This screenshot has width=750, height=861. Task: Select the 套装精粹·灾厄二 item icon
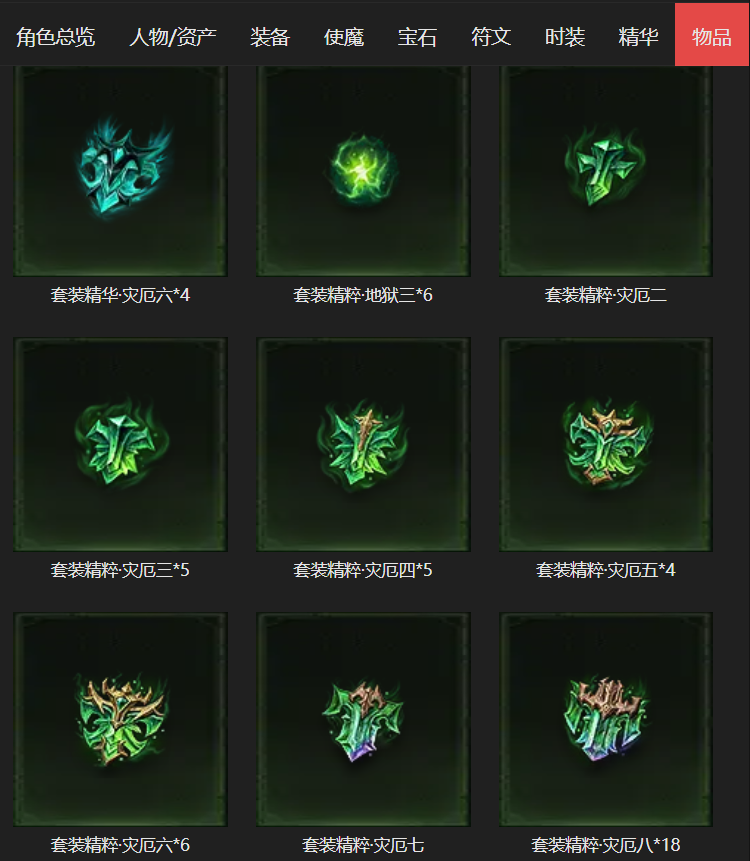click(x=606, y=170)
